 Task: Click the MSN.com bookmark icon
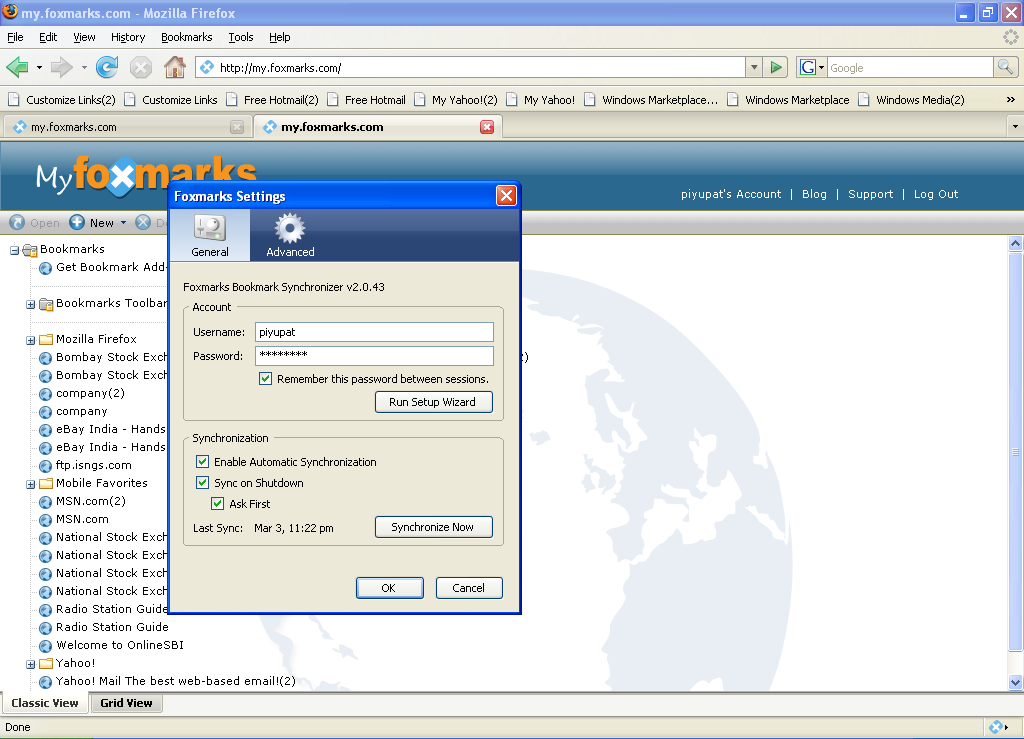(45, 520)
